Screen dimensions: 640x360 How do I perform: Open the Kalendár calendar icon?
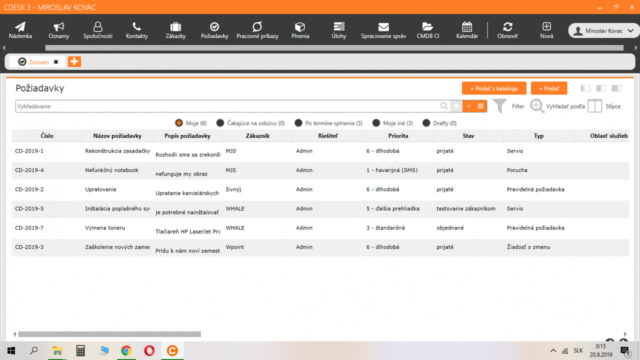click(467, 30)
